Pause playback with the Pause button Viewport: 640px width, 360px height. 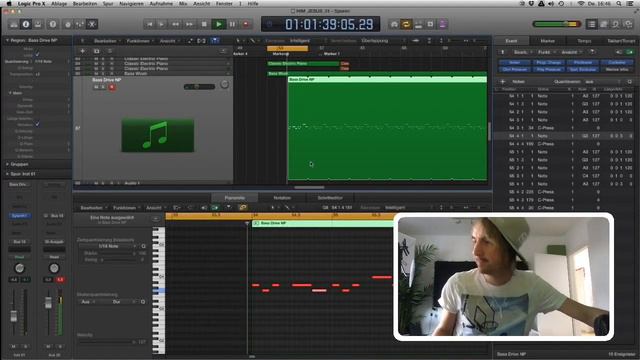(x=232, y=24)
